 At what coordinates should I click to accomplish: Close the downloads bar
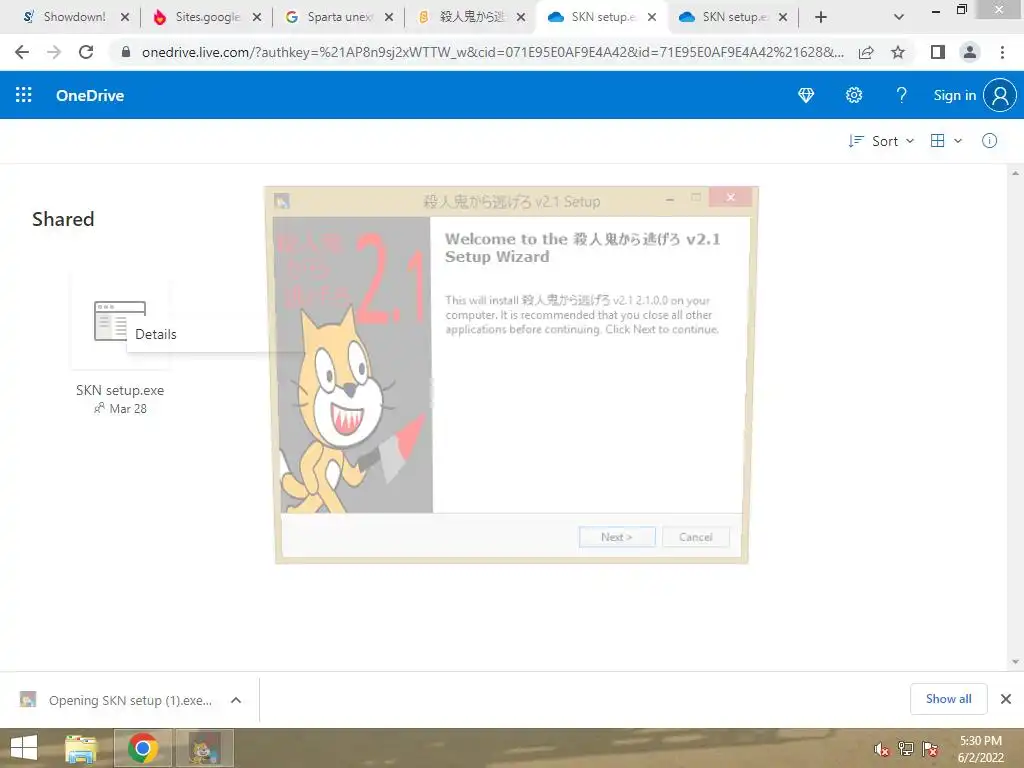point(1006,699)
